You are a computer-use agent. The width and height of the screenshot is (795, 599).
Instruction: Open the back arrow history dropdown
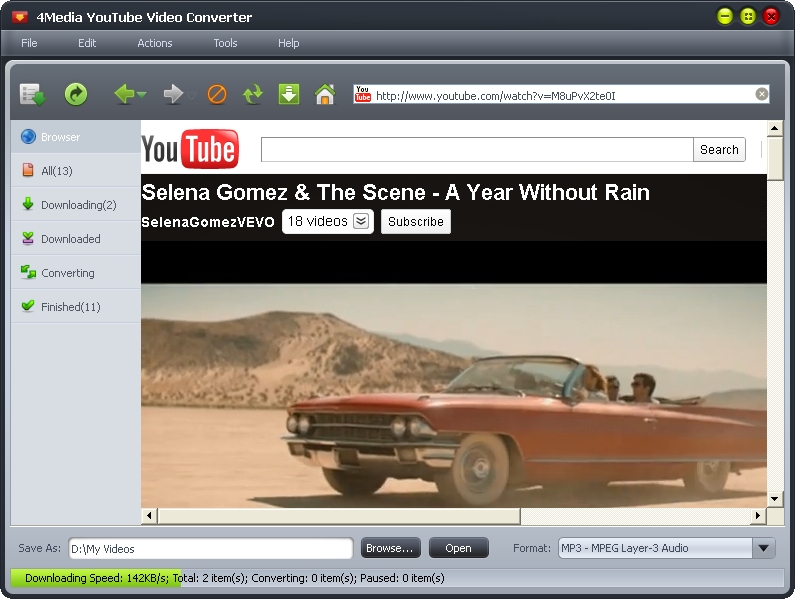[141, 95]
